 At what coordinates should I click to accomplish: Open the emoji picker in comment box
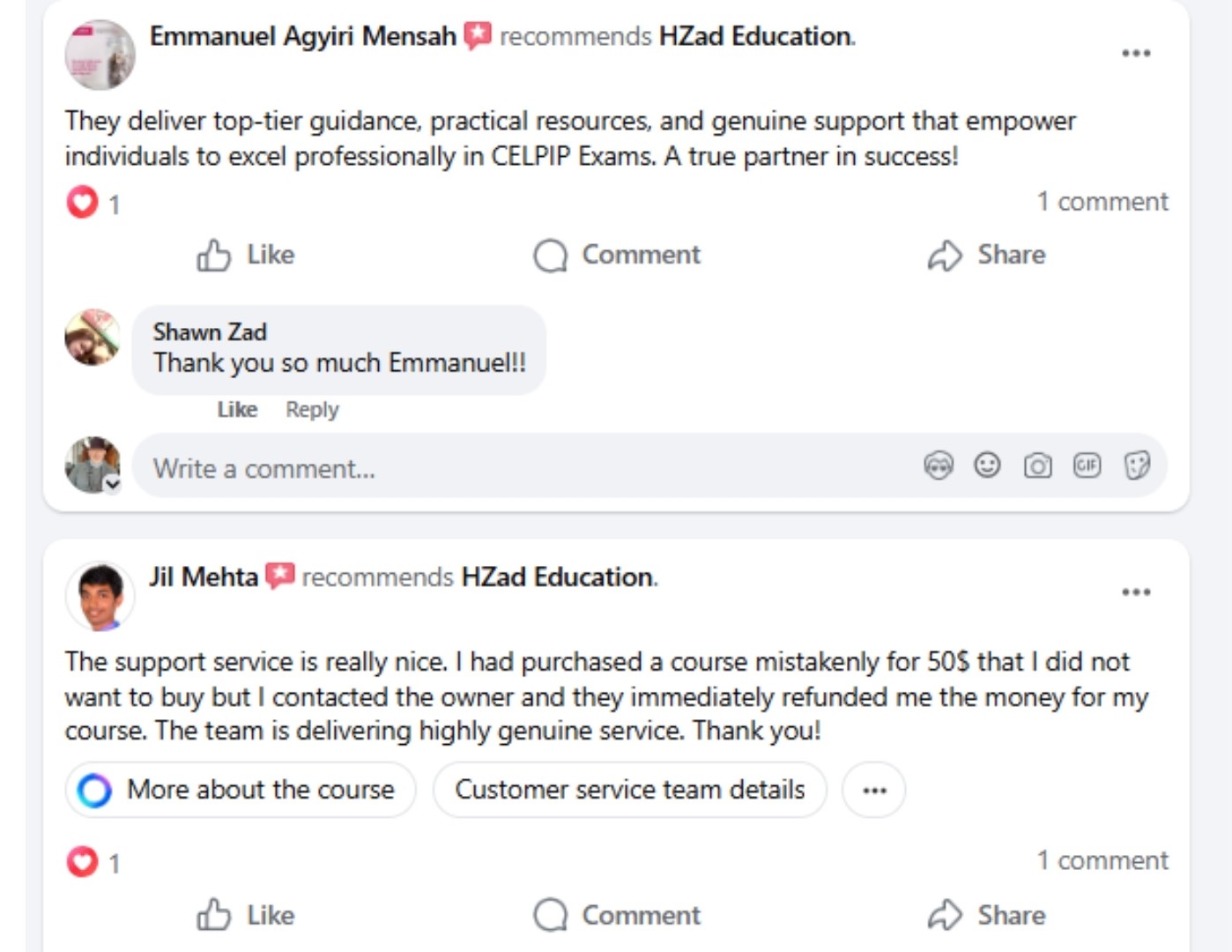pyautogui.click(x=987, y=465)
